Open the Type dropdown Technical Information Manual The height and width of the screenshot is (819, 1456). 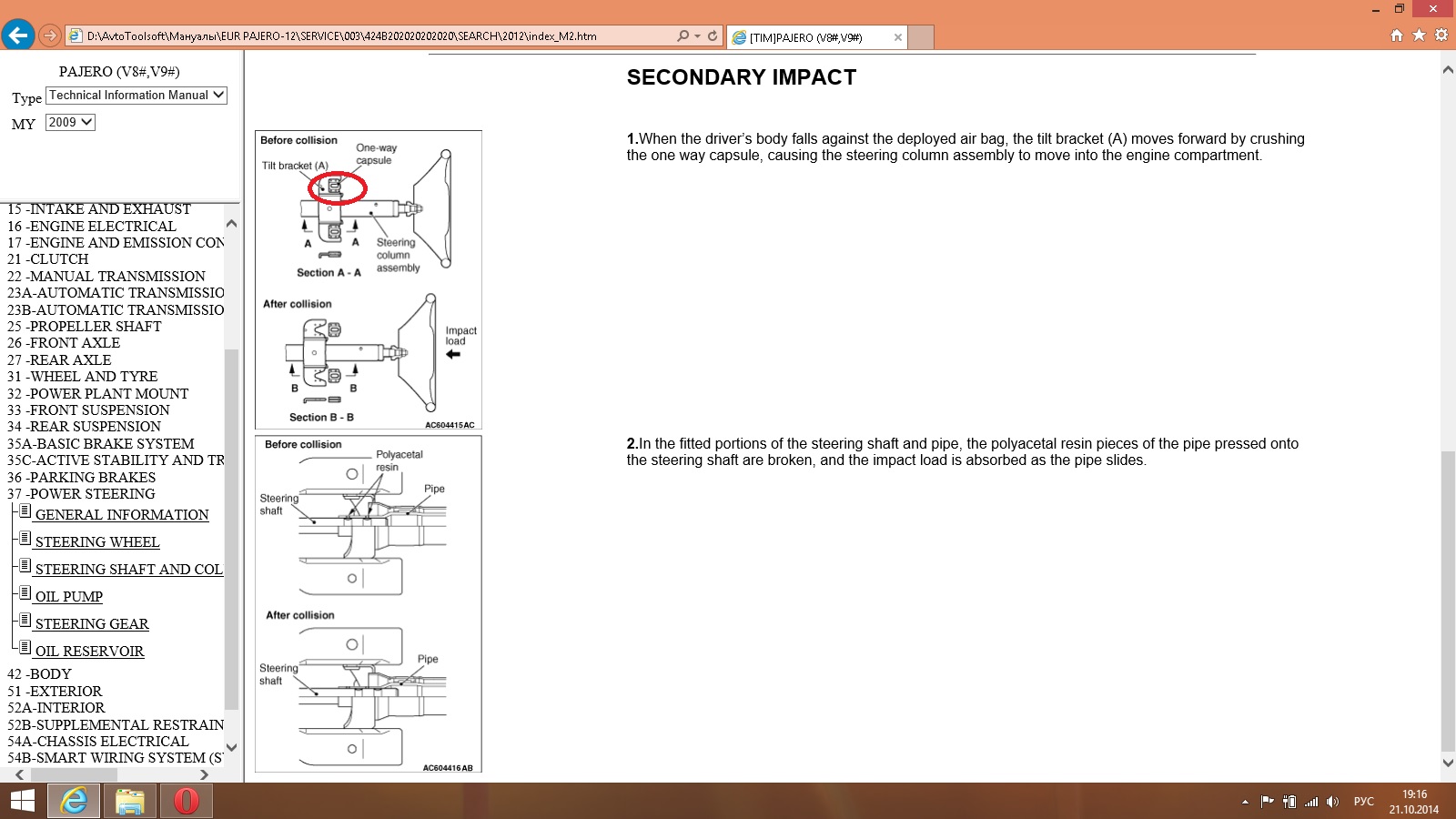[136, 96]
